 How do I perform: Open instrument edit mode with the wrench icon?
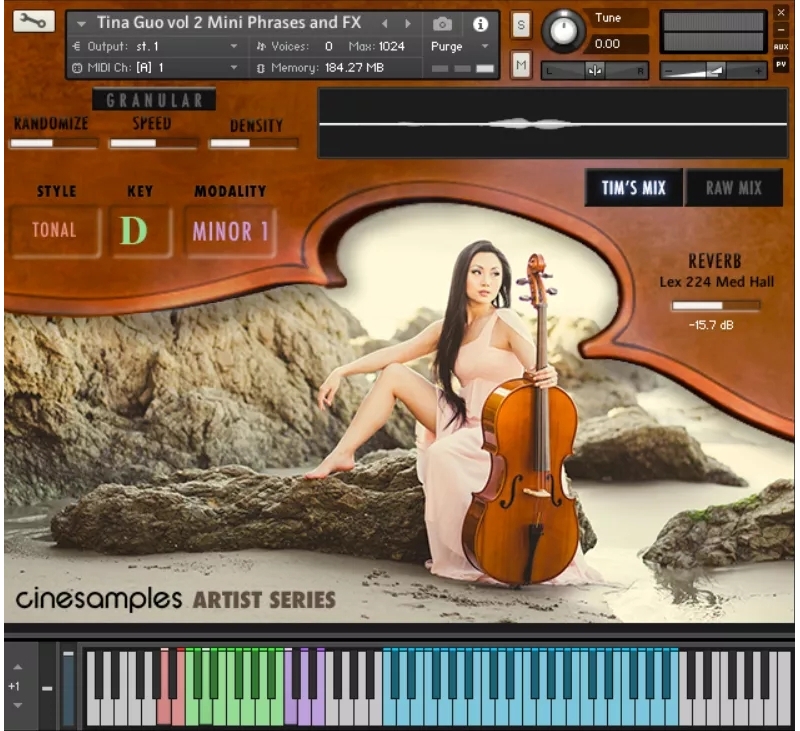[34, 22]
